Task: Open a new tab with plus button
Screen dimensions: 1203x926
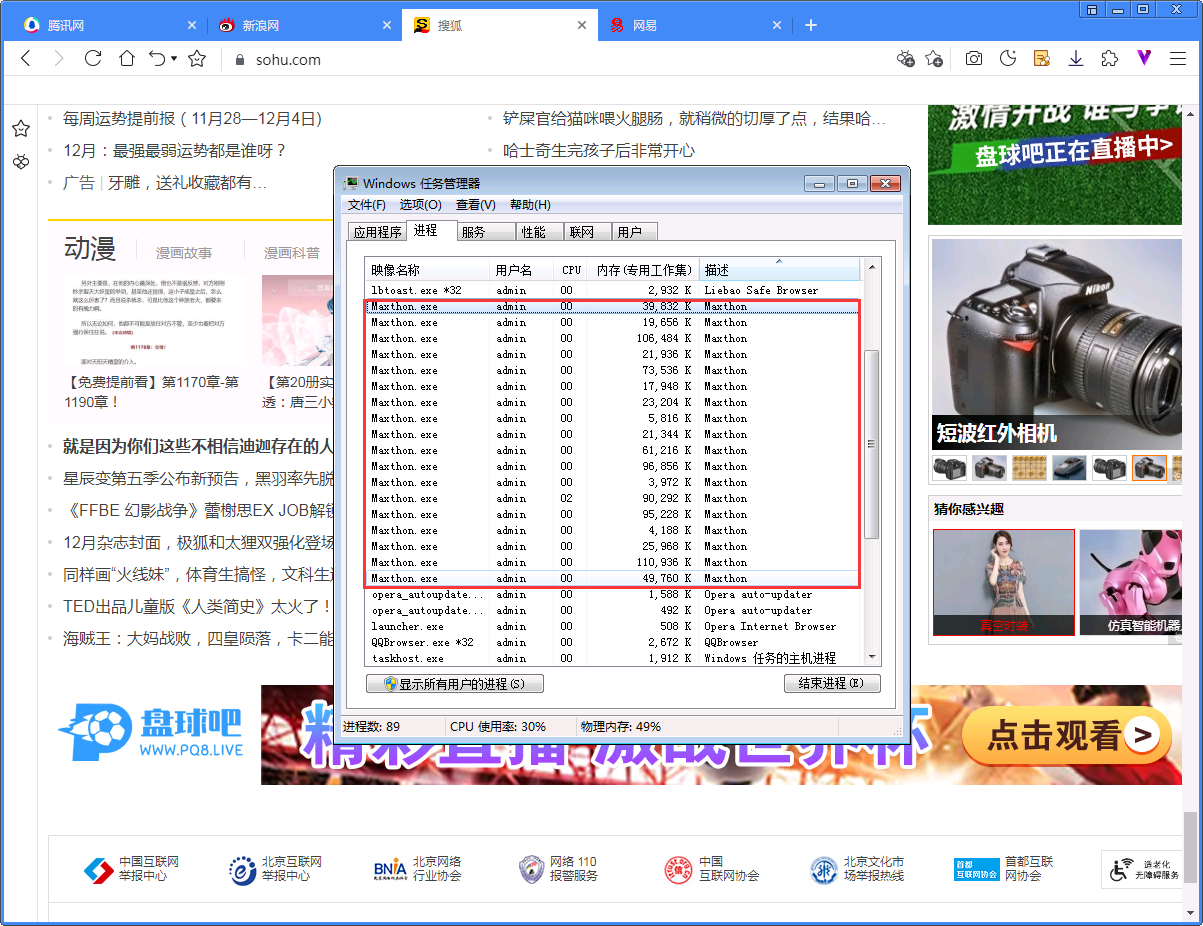Action: pos(811,25)
